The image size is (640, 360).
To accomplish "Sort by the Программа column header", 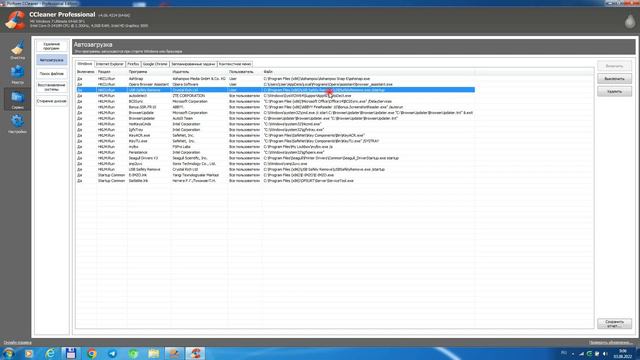I will (x=149, y=71).
